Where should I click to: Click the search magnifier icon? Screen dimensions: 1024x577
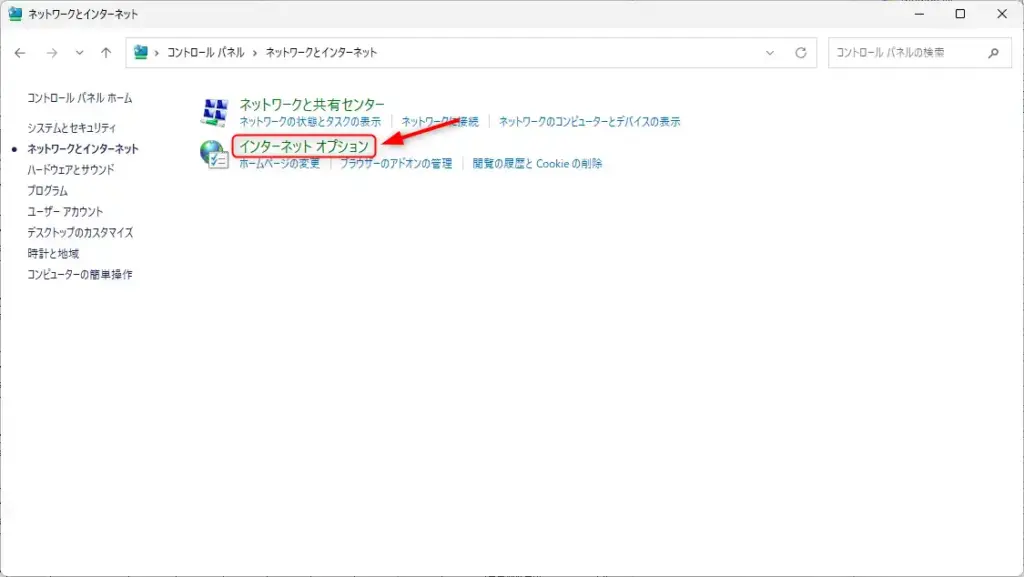point(993,53)
